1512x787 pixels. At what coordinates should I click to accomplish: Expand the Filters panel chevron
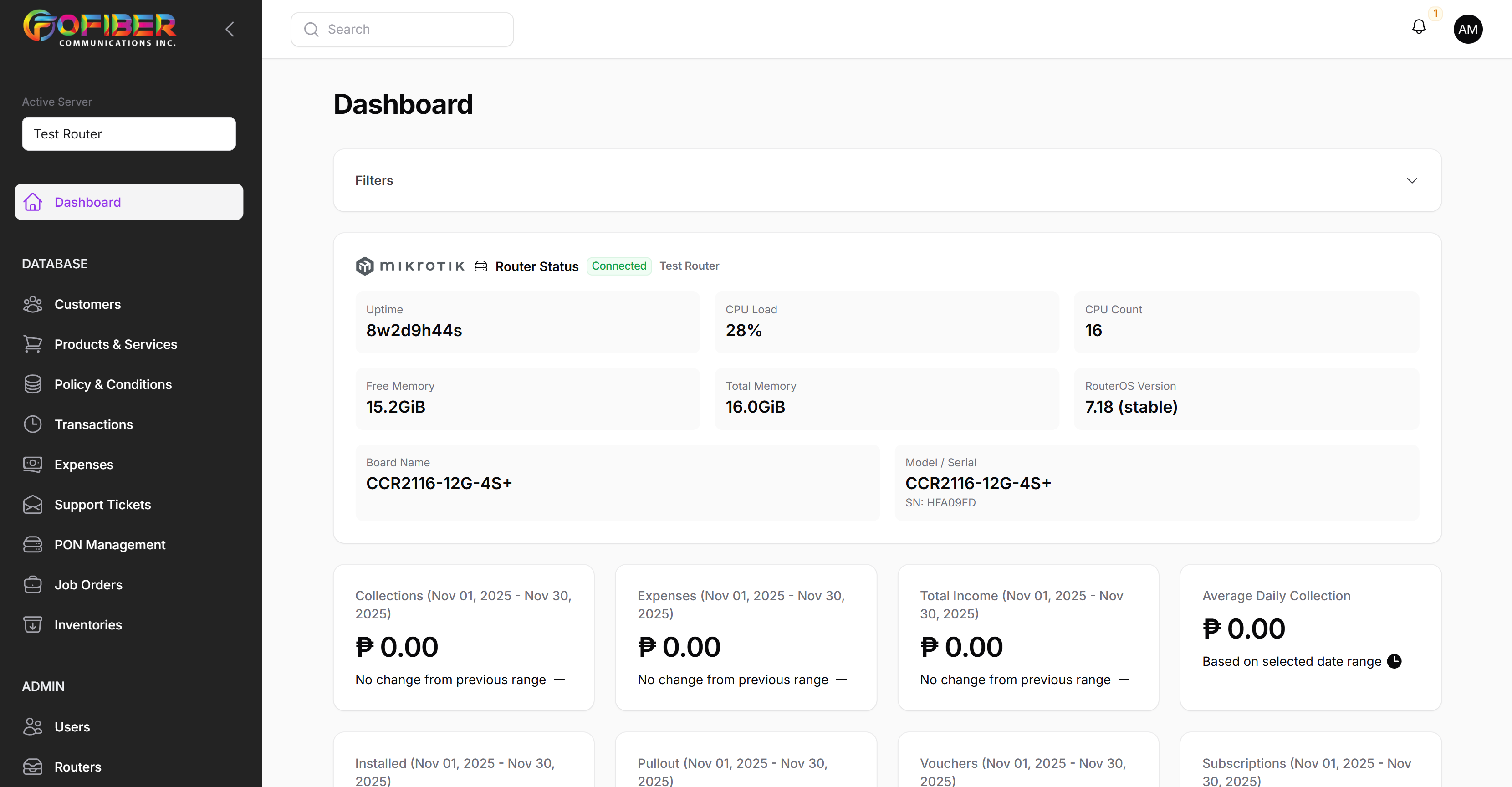tap(1412, 180)
